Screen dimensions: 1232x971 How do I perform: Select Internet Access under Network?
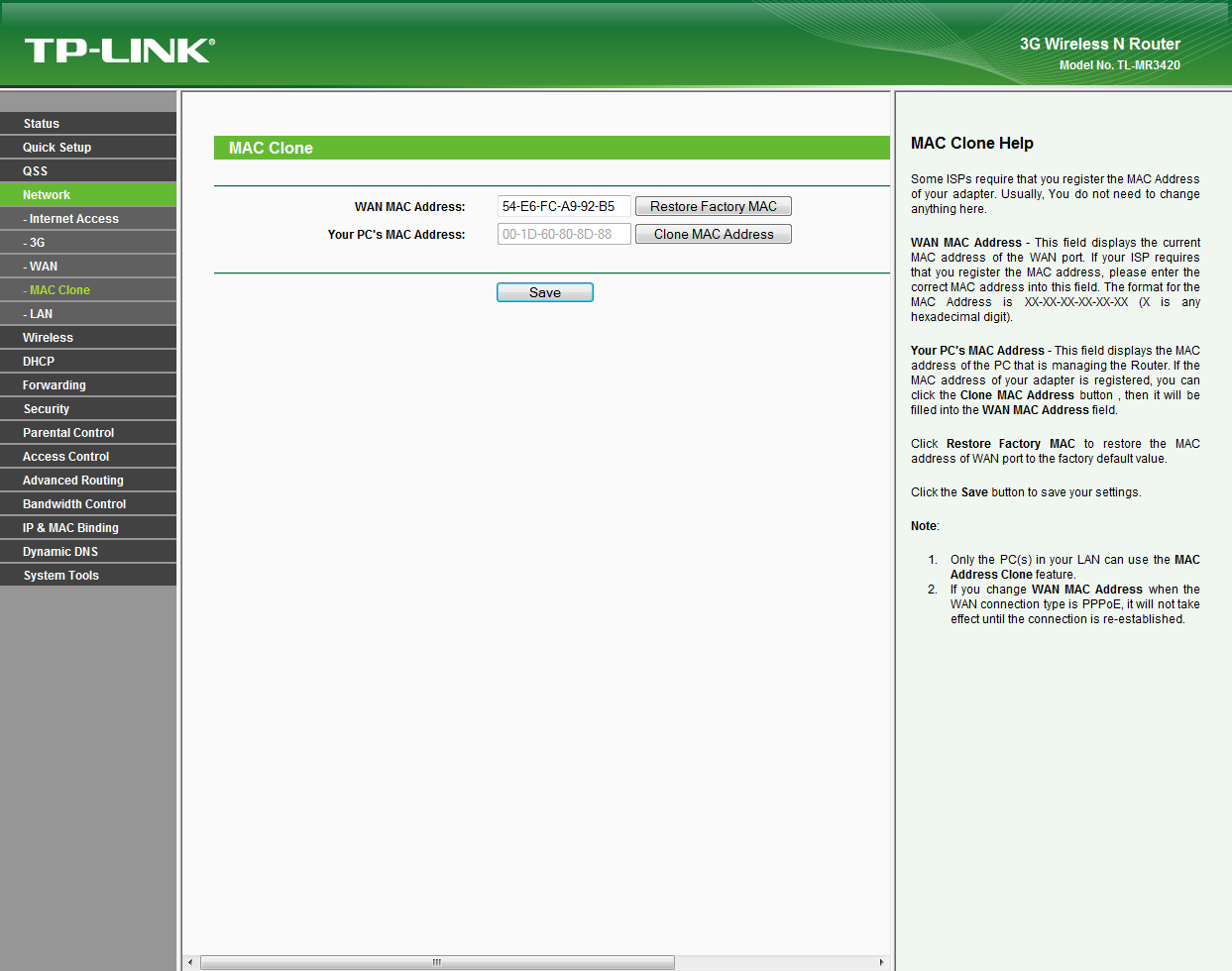73,219
